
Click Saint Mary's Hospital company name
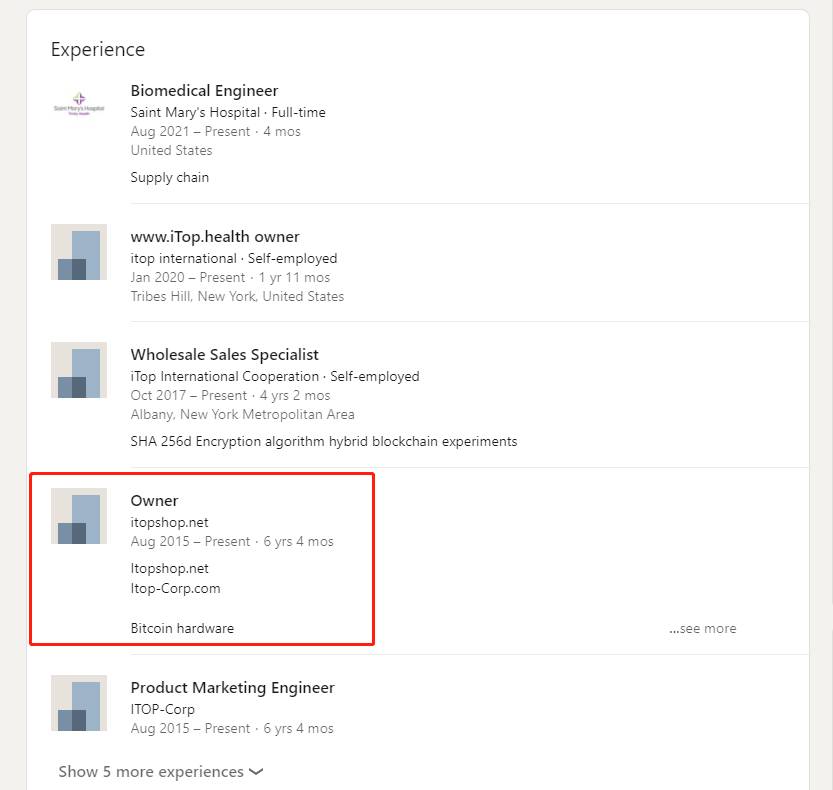(x=195, y=112)
